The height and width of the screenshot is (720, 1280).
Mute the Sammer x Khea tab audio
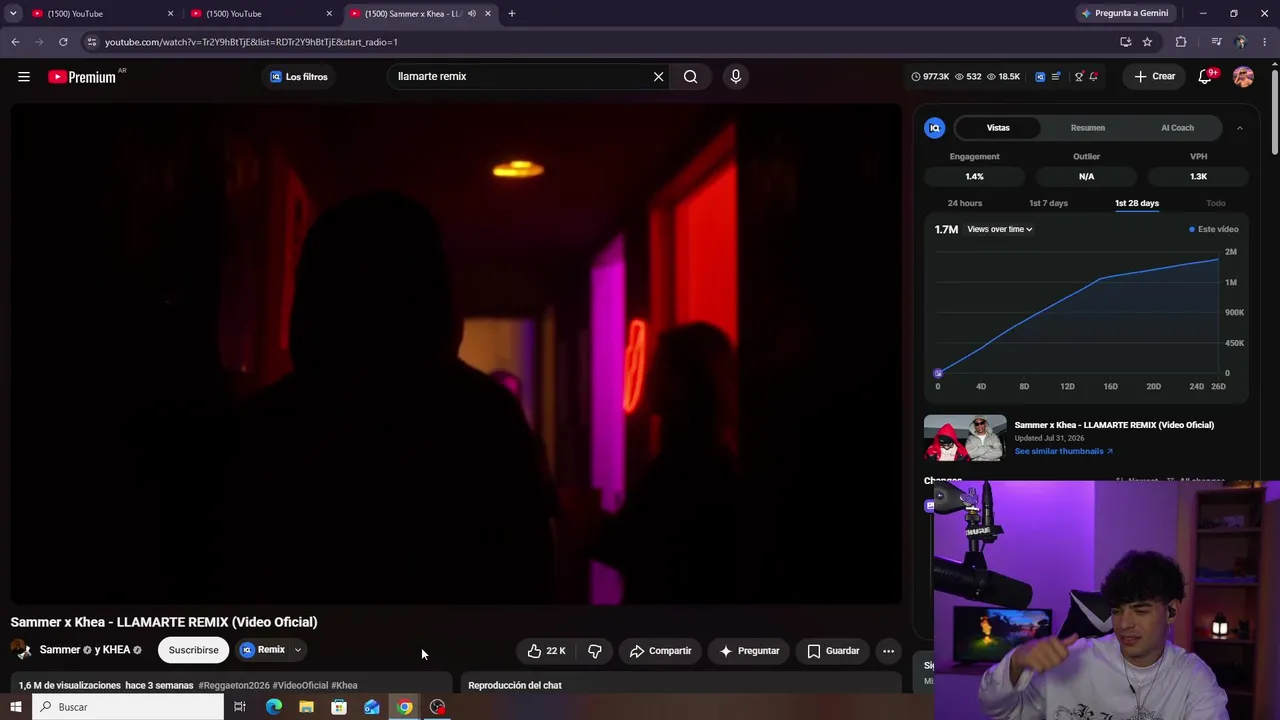[471, 13]
